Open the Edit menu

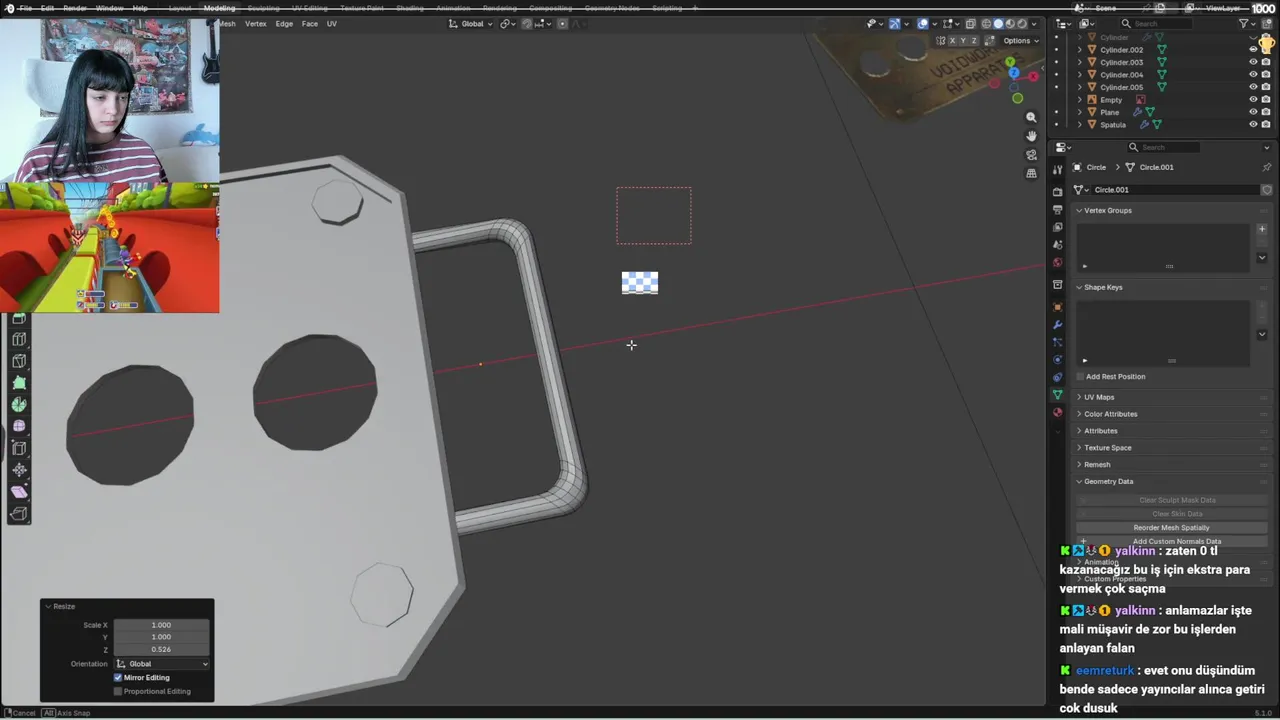tap(47, 8)
